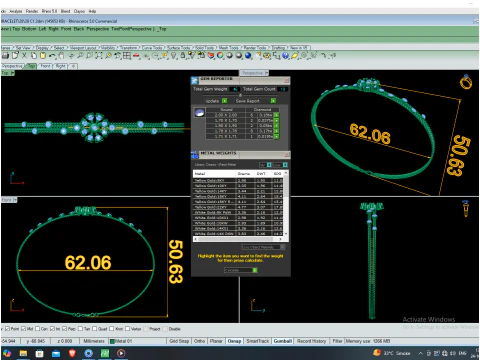The width and height of the screenshot is (480, 360).
Task: Toggle the Mid osnap checkbox
Action: click(x=23, y=329)
